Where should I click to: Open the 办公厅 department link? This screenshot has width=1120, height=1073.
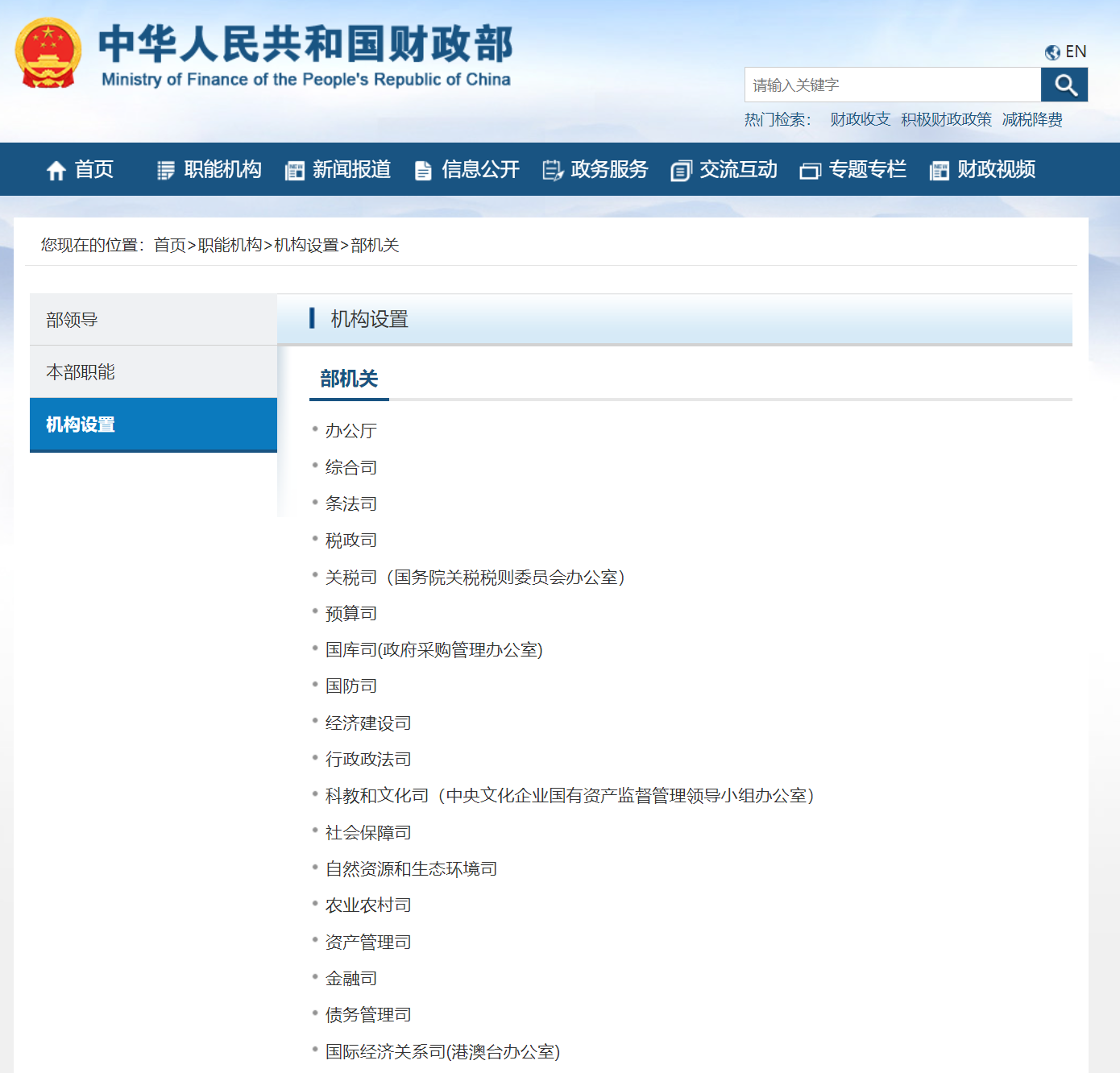351,431
